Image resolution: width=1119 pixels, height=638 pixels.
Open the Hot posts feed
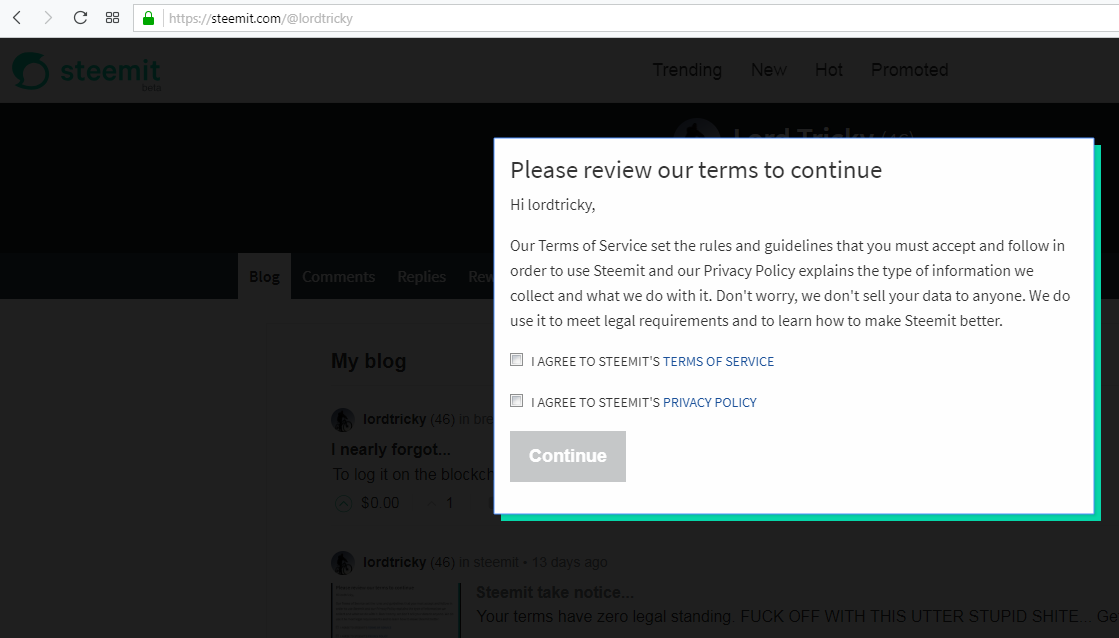tap(829, 70)
